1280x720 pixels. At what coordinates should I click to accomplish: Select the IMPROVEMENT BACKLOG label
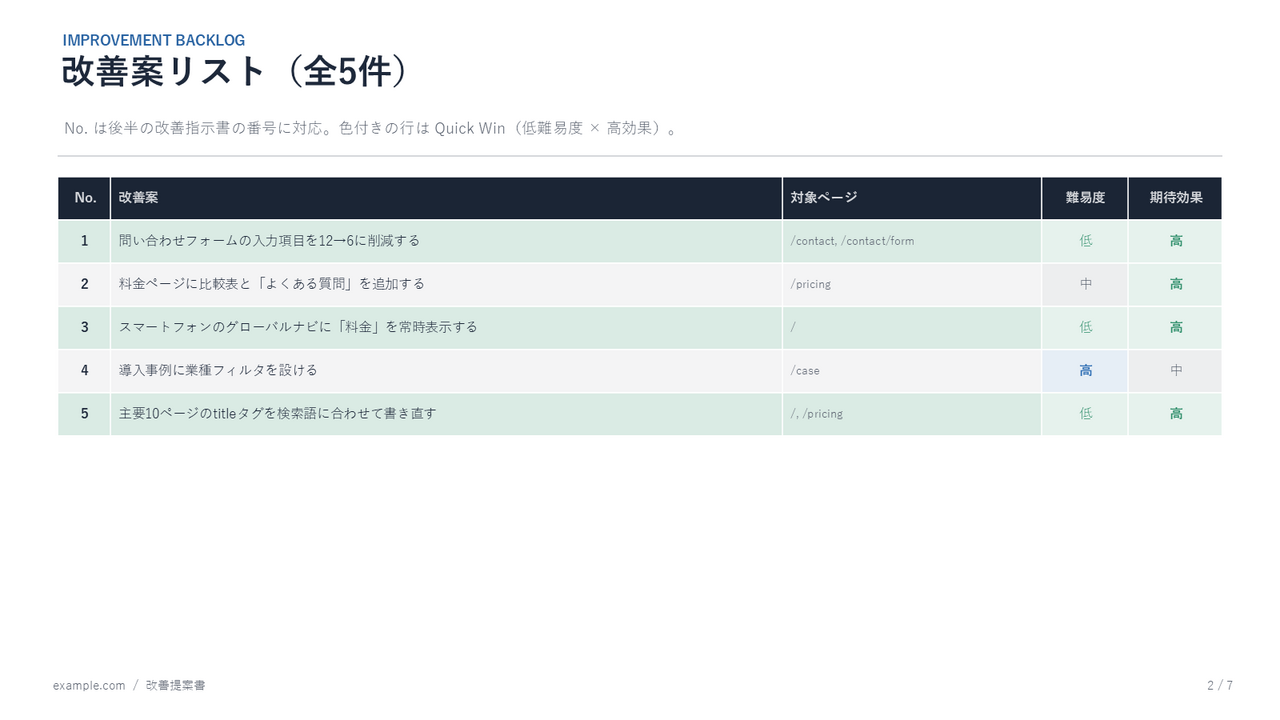tap(154, 40)
